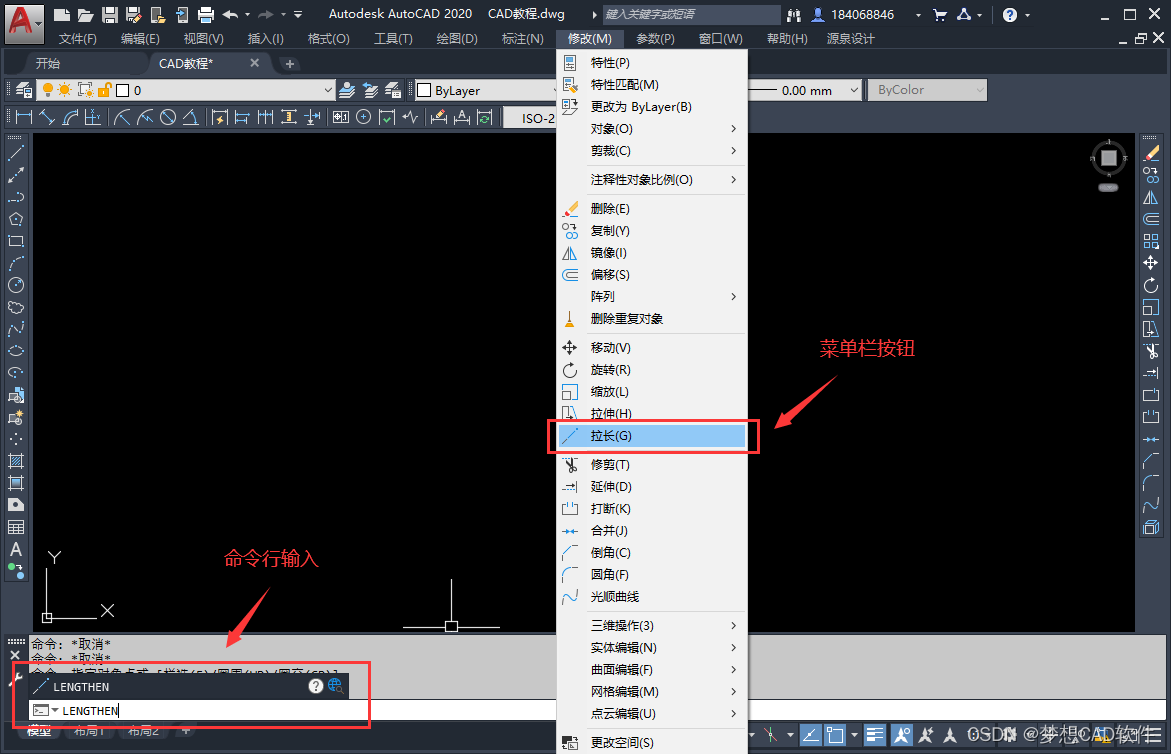Select the Table tool in draw toolbar
1171x754 pixels.
(16, 527)
